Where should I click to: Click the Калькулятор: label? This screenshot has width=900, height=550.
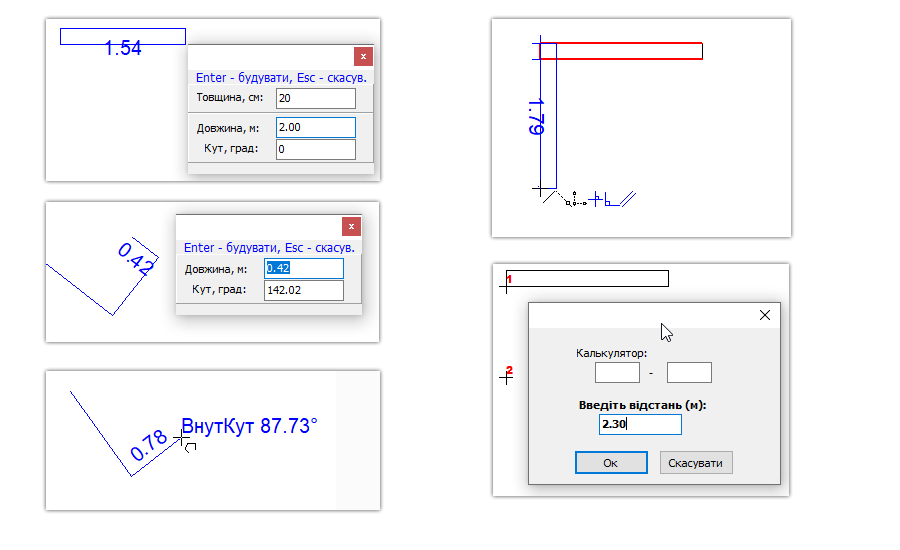pos(611,354)
